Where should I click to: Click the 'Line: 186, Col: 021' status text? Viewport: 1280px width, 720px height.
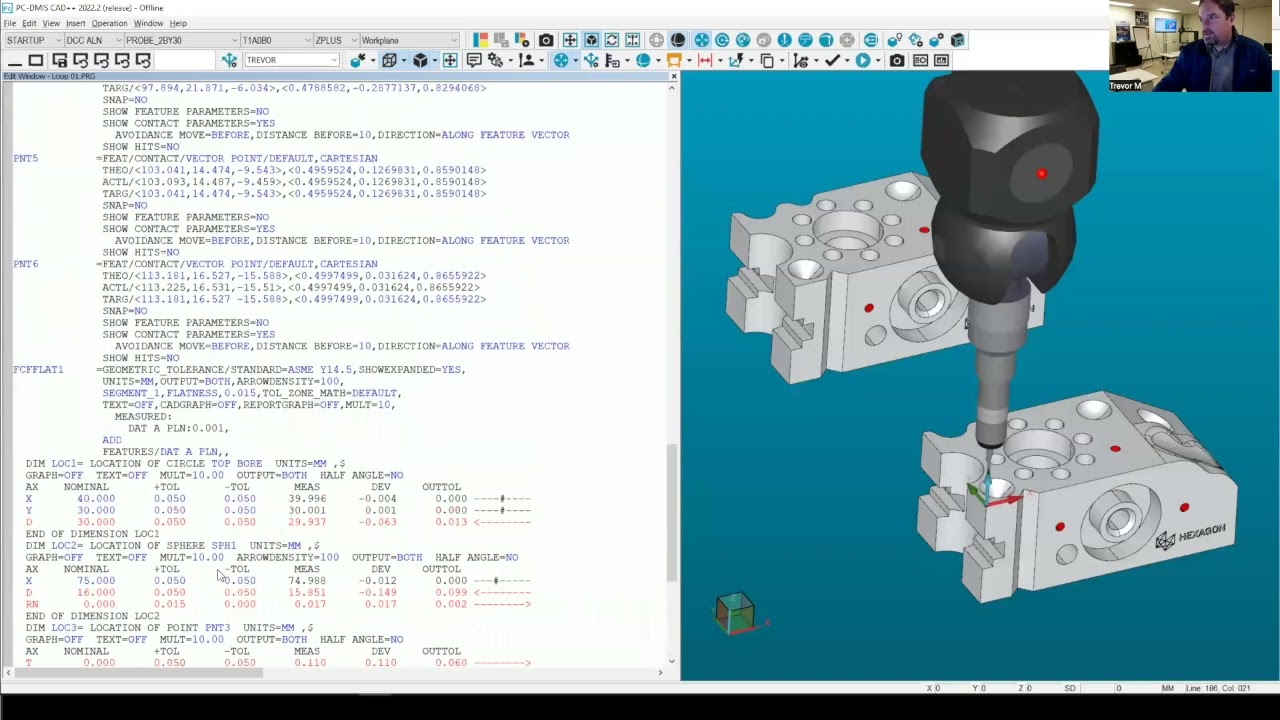coord(1218,688)
